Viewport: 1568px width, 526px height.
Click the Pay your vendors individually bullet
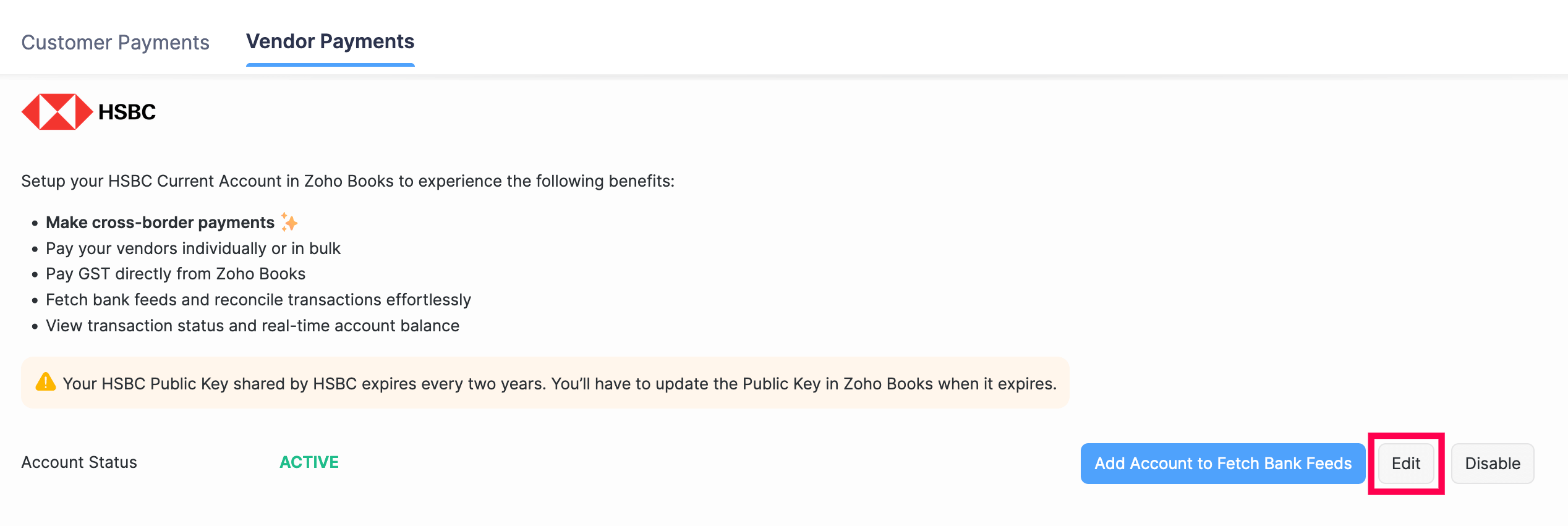click(x=193, y=248)
